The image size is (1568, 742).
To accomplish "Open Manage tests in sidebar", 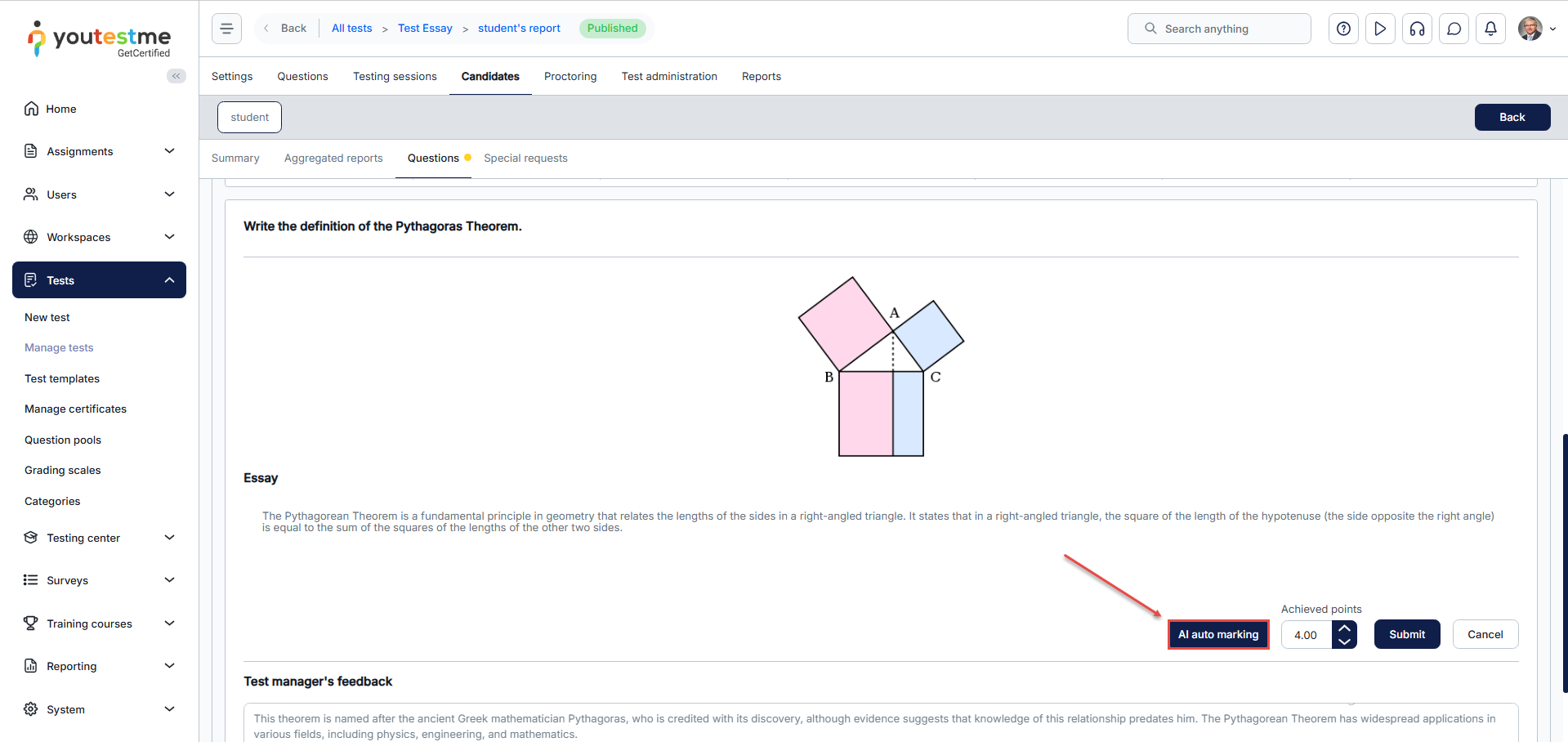I will (59, 347).
